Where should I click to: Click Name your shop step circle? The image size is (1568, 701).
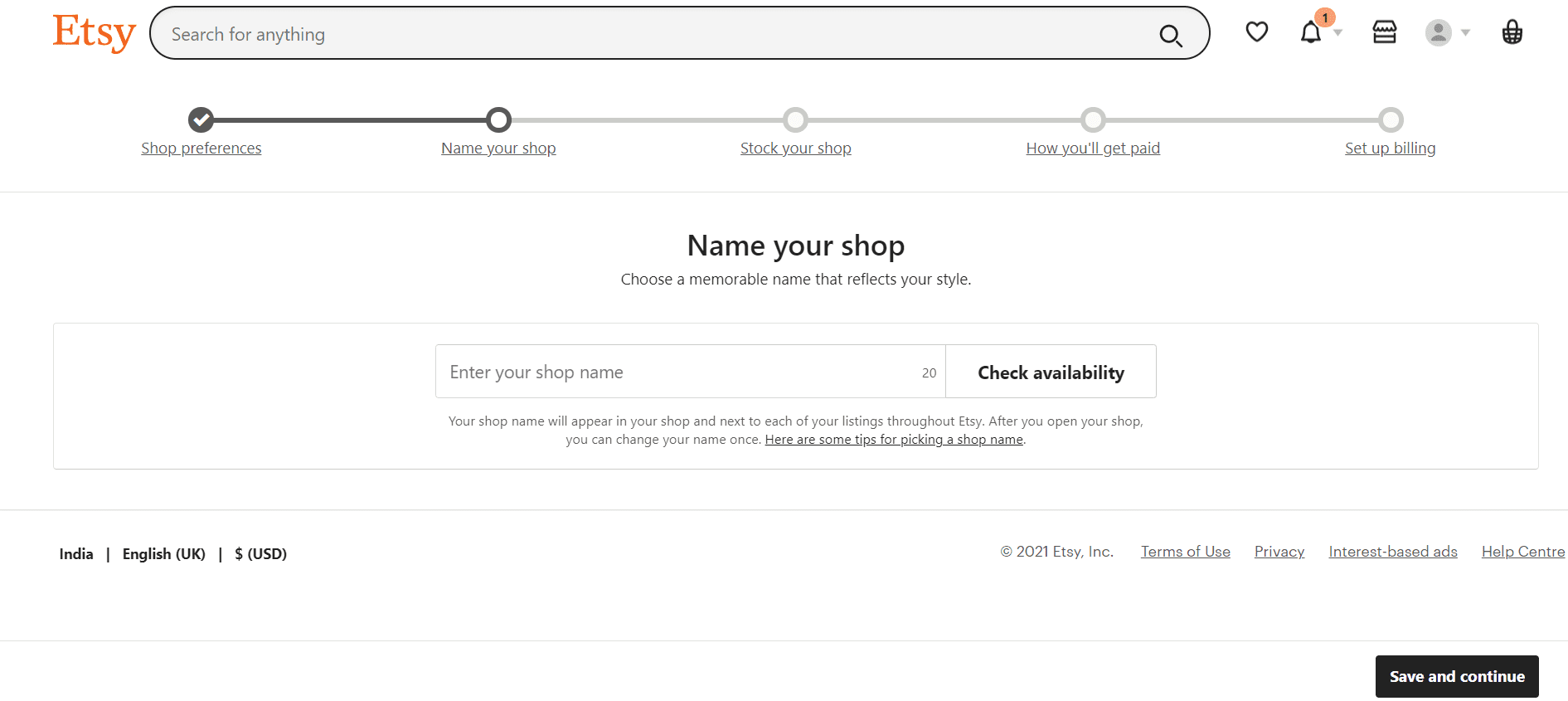(498, 120)
